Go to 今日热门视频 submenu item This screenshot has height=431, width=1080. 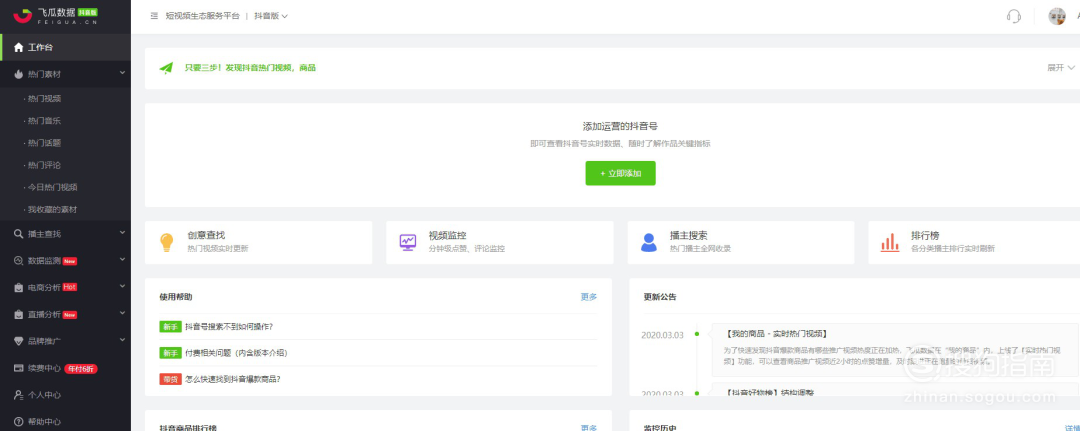coord(52,187)
